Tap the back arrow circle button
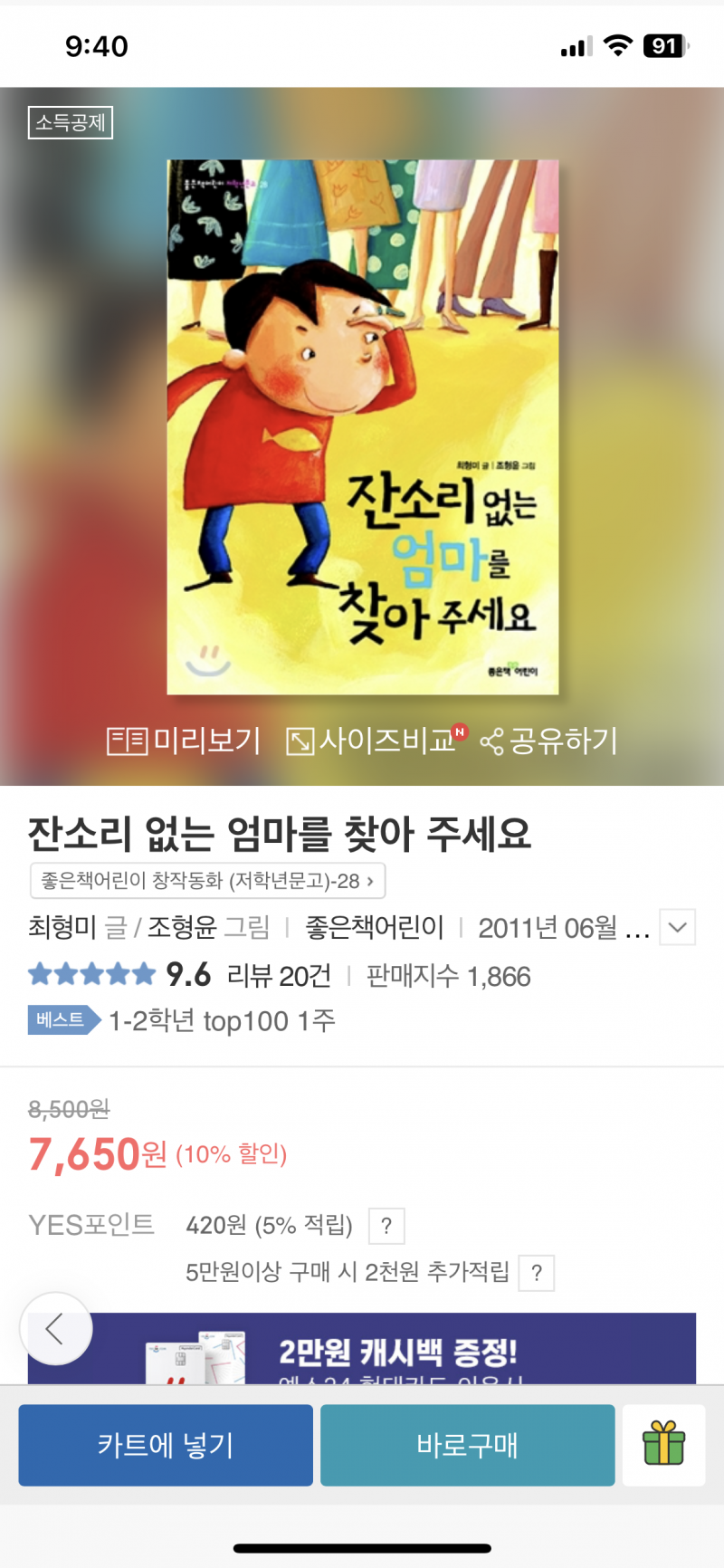Viewport: 724px width, 1568px height. pos(56,1329)
